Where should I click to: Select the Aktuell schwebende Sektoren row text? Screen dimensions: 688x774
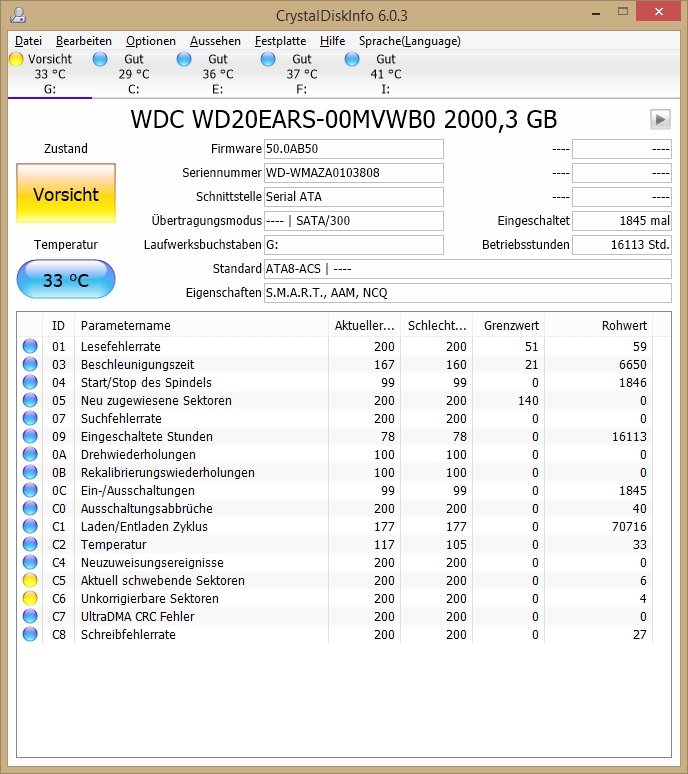[x=162, y=580]
